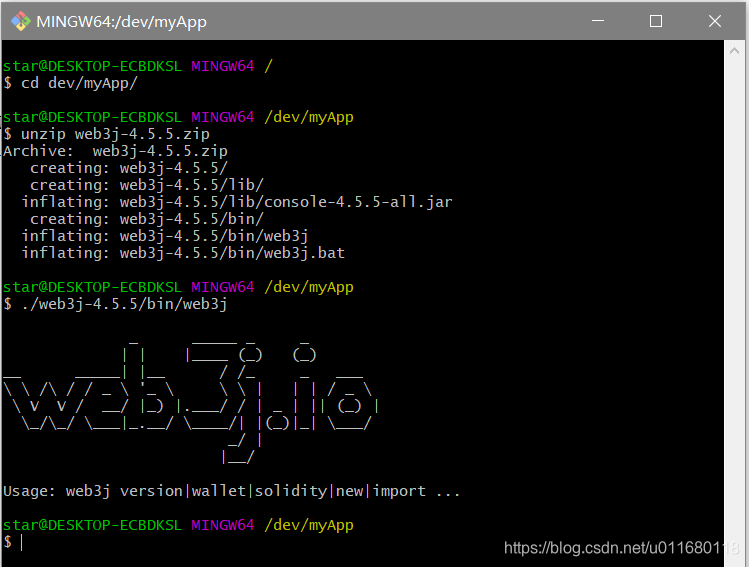Click the 'creating: web3j-4.5.5/bin/' line

coord(147,219)
